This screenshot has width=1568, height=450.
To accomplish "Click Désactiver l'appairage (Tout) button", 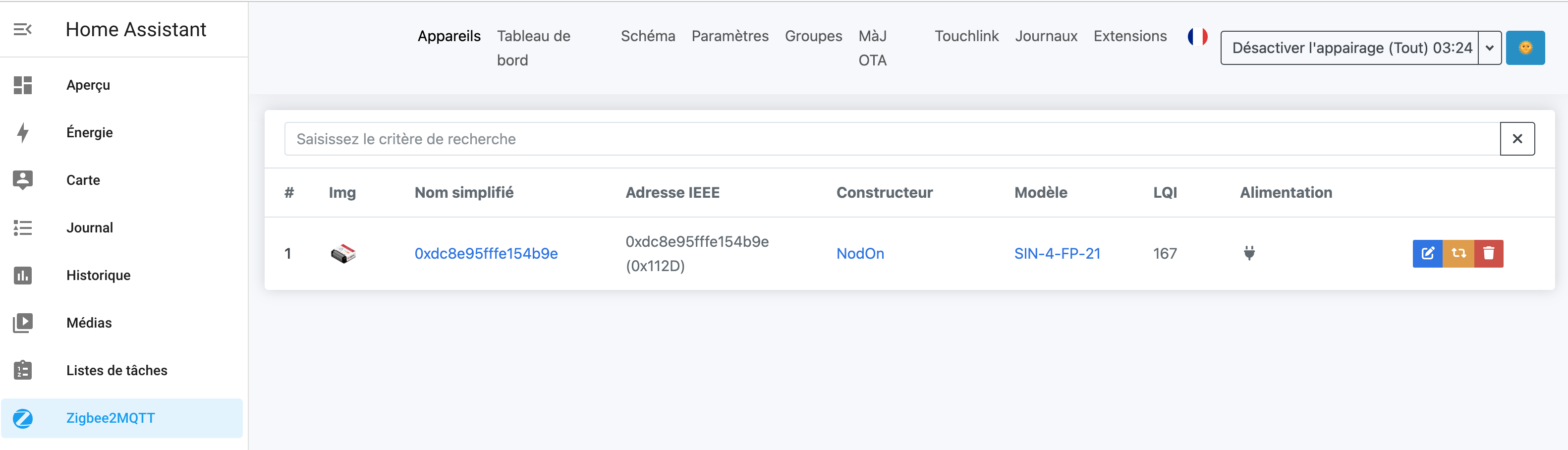I will tap(1349, 48).
